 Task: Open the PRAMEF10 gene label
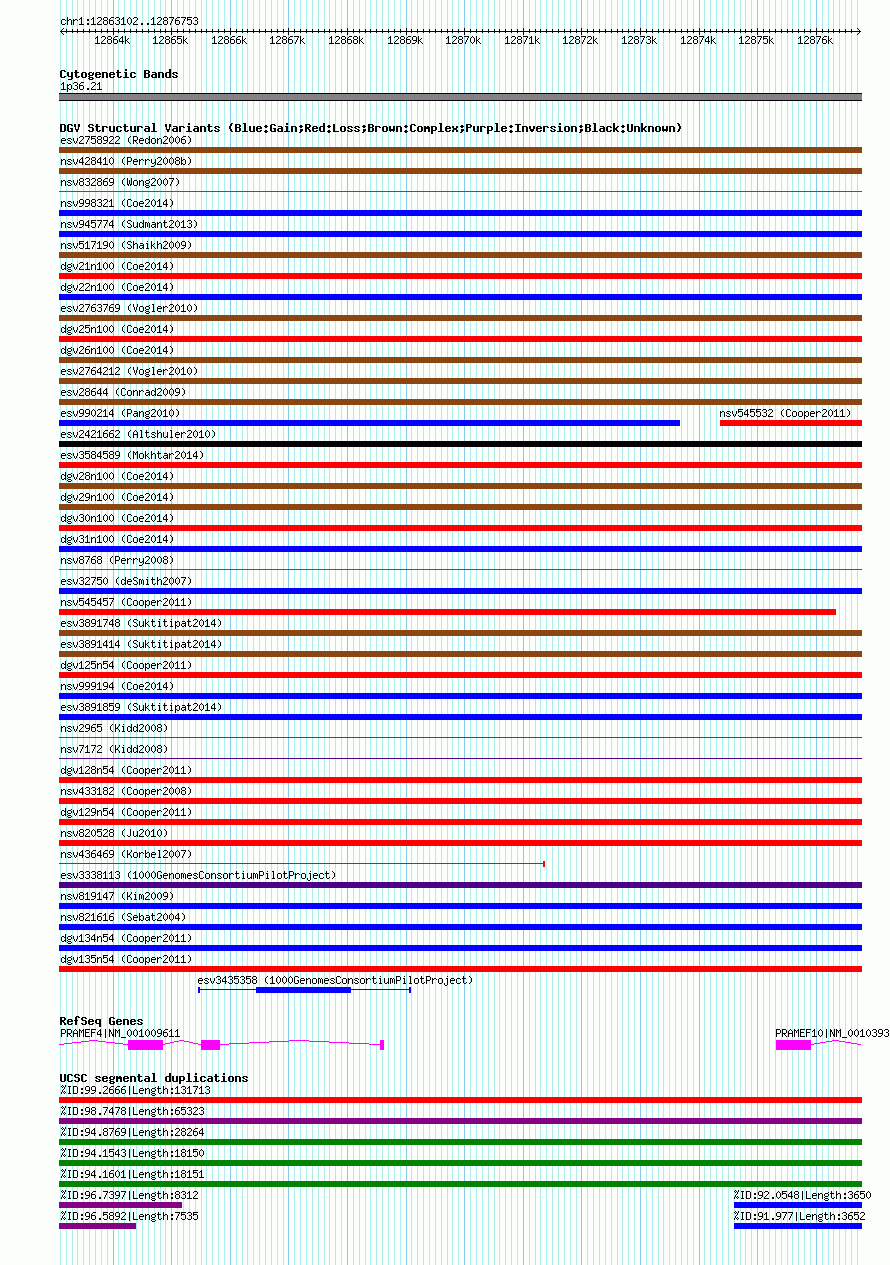point(832,1033)
